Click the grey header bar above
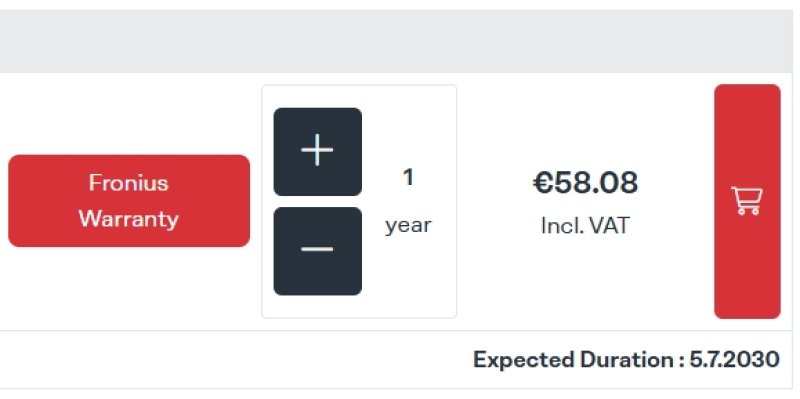 (396, 41)
